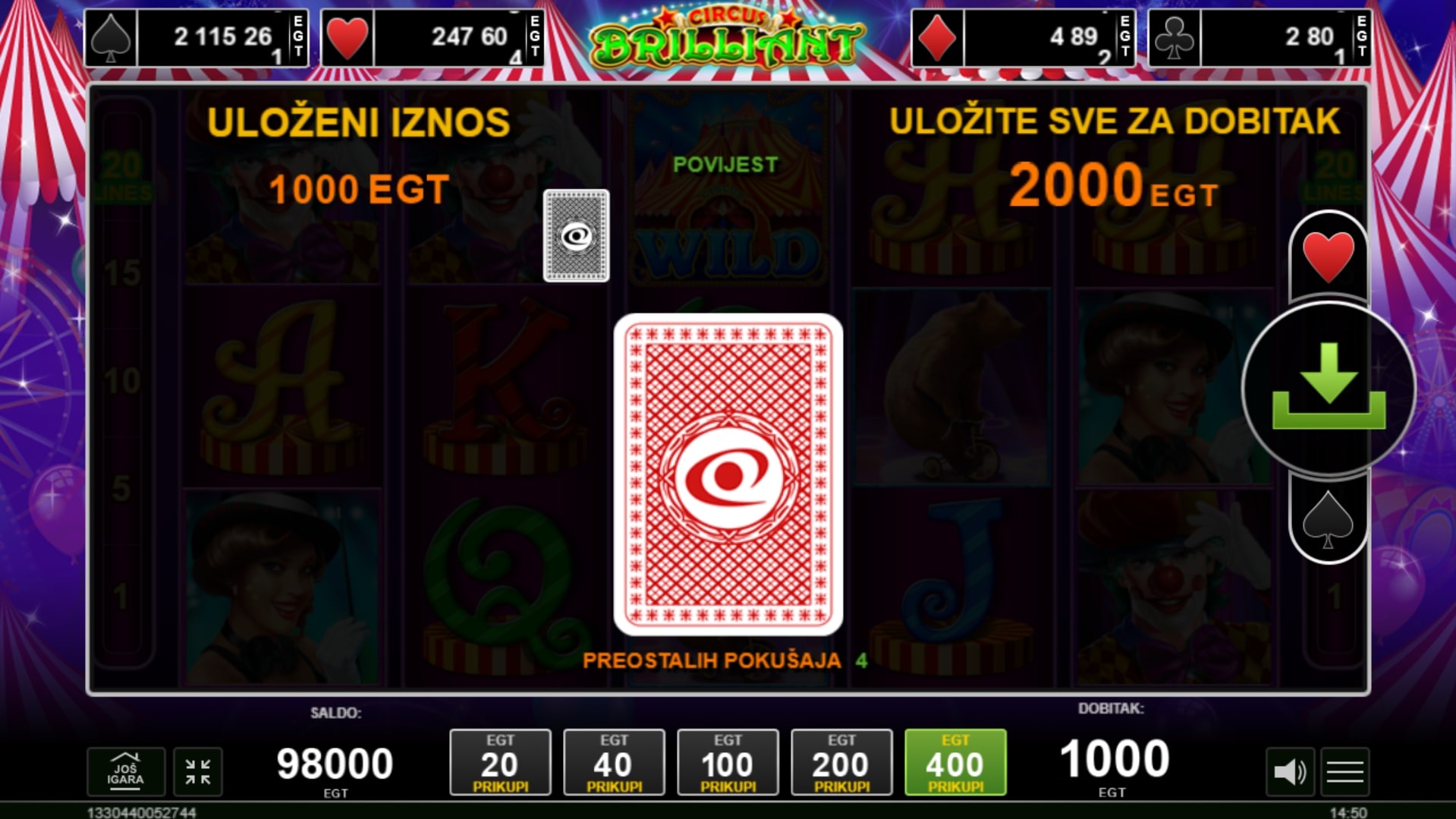Open the heart jackpot counter

[432, 38]
